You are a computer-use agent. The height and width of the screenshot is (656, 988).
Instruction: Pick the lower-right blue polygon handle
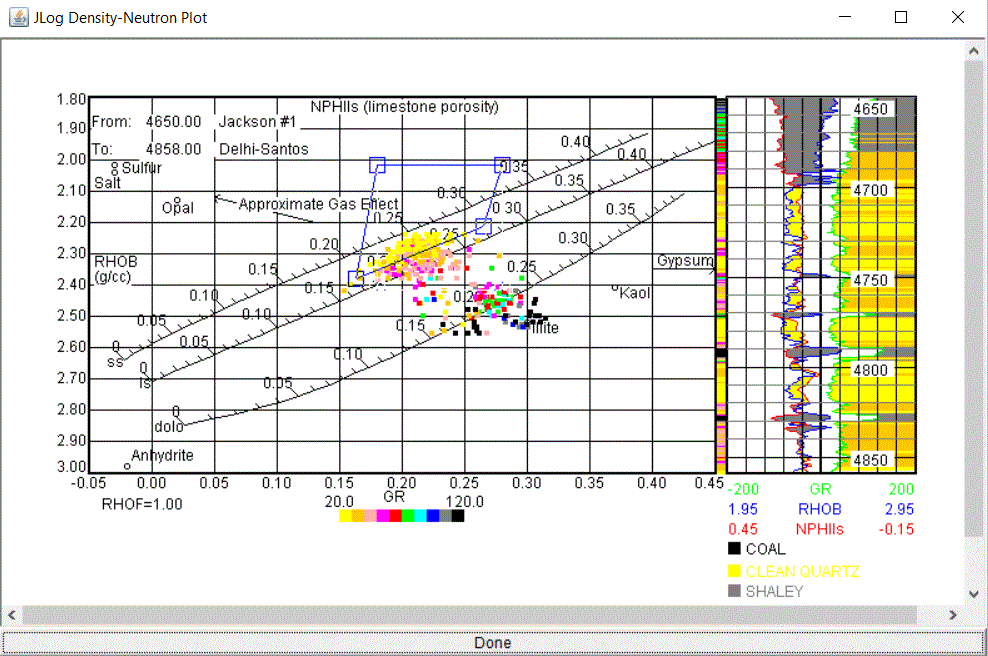click(x=483, y=227)
